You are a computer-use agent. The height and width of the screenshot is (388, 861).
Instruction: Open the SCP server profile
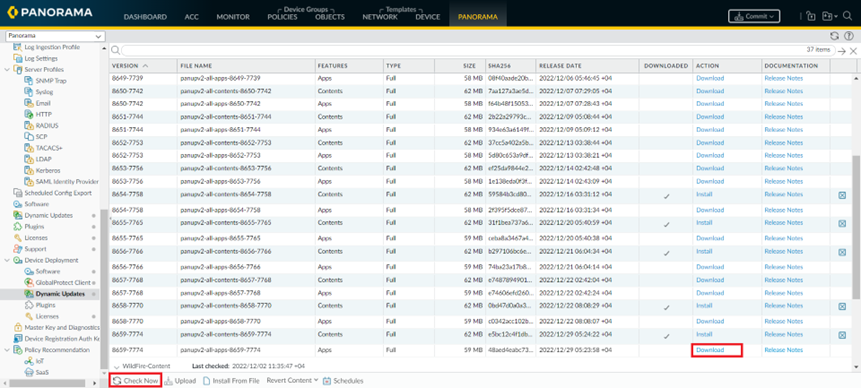click(42, 137)
